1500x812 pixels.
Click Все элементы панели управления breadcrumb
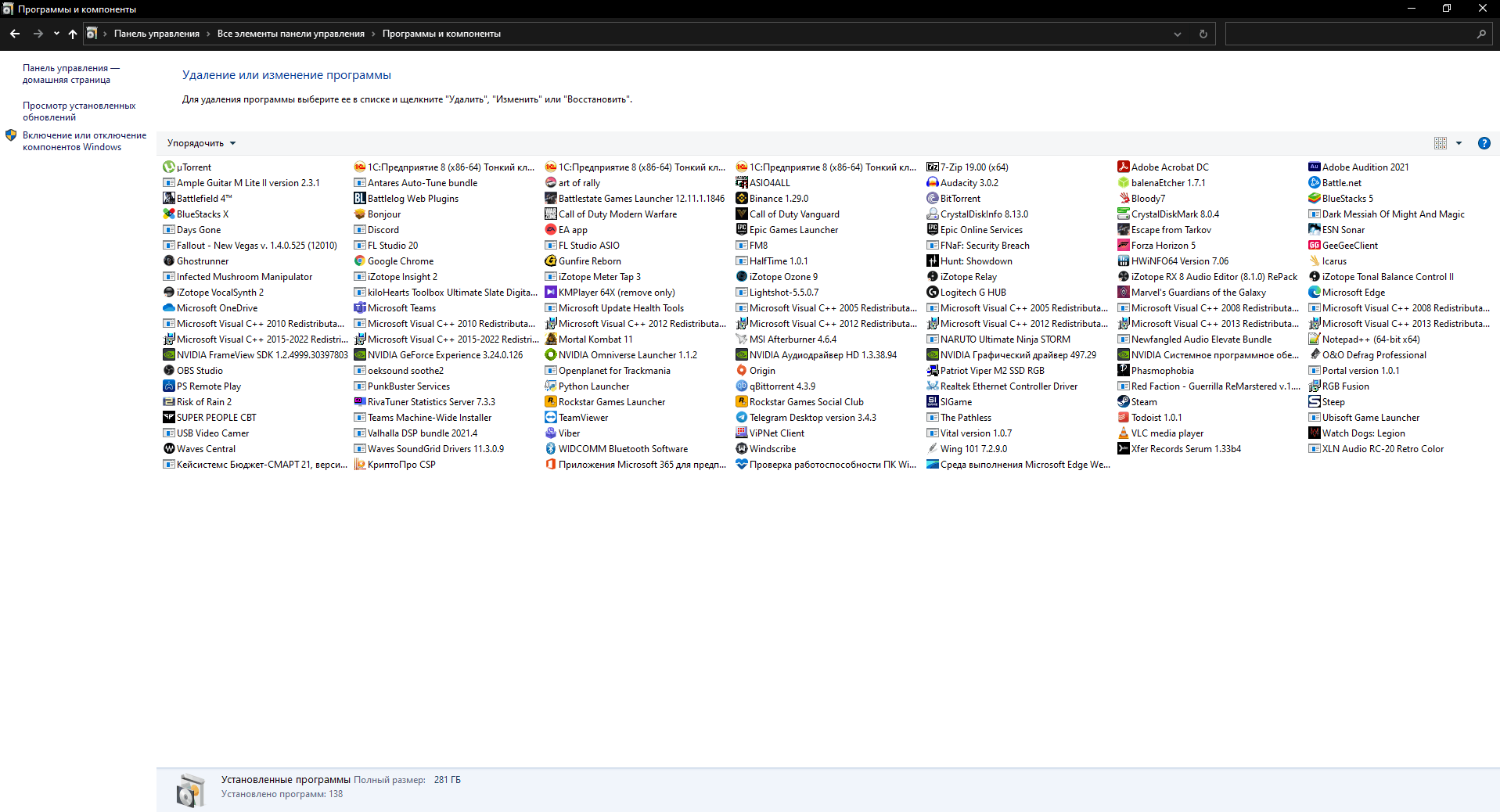[290, 34]
